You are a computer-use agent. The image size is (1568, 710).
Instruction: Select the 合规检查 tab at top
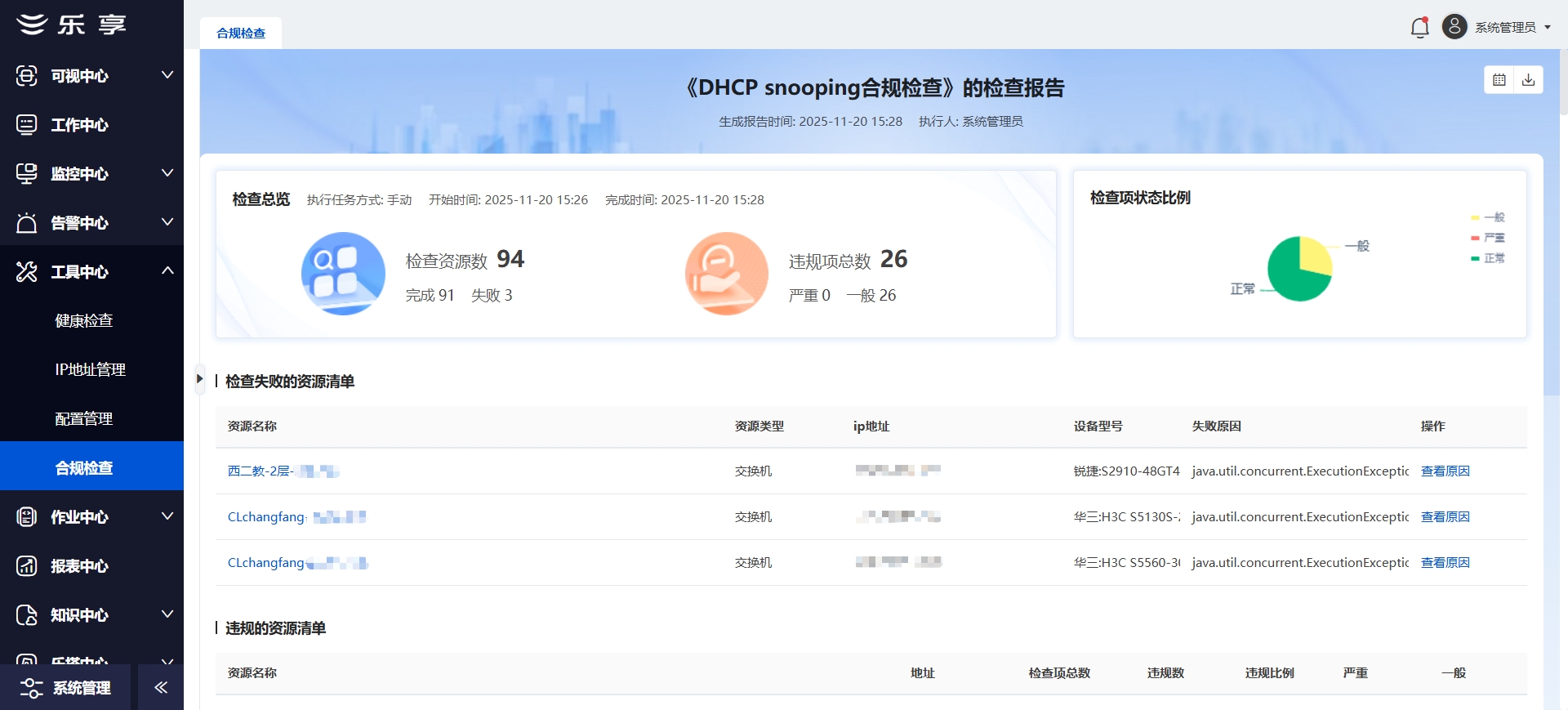point(241,33)
